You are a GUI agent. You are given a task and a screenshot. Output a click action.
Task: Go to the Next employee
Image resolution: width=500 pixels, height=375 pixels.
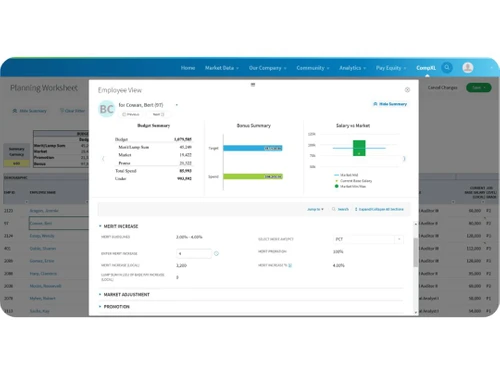158,114
